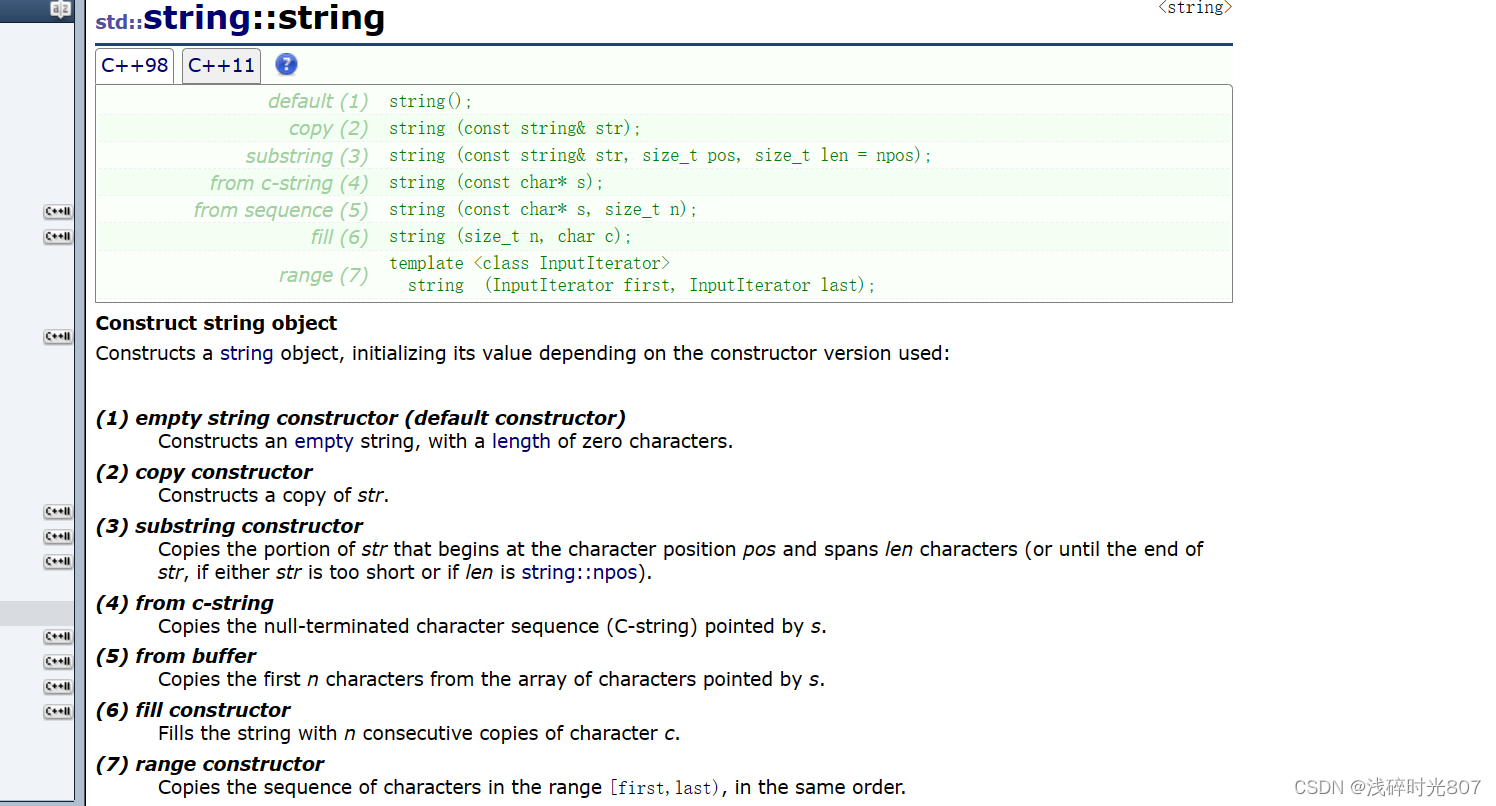Click 'string (const char* s, size_t n);' declaration
Viewport: 1496px width, 806px height.
tap(543, 209)
